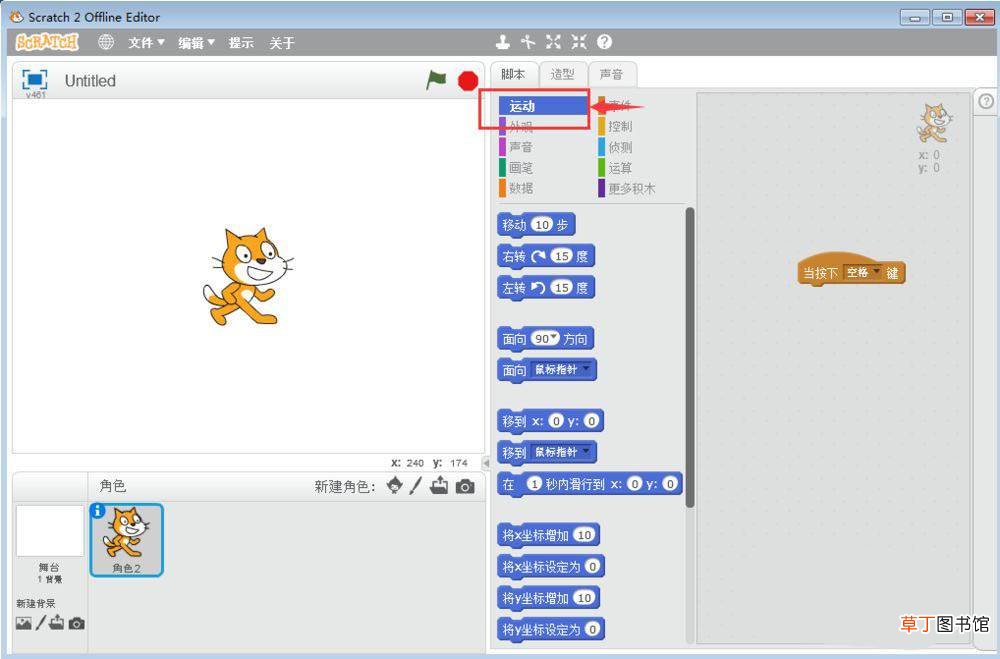The height and width of the screenshot is (659, 1000).
Task: Click the 0 field in 将x坐标设定为 block
Action: click(x=592, y=566)
